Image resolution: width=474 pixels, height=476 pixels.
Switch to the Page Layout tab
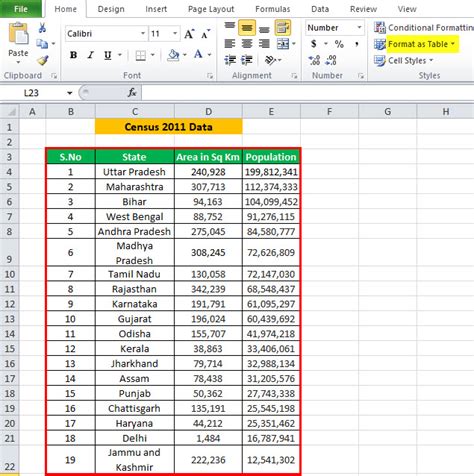(x=211, y=9)
